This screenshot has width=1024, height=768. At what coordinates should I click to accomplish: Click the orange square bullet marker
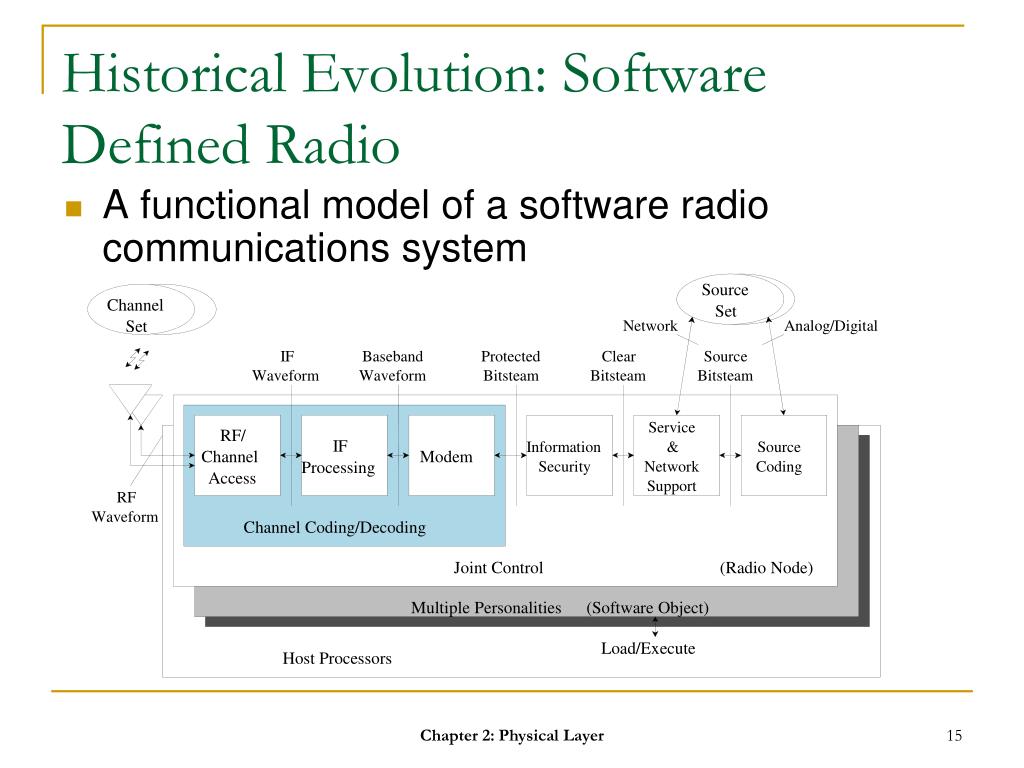pos(74,208)
